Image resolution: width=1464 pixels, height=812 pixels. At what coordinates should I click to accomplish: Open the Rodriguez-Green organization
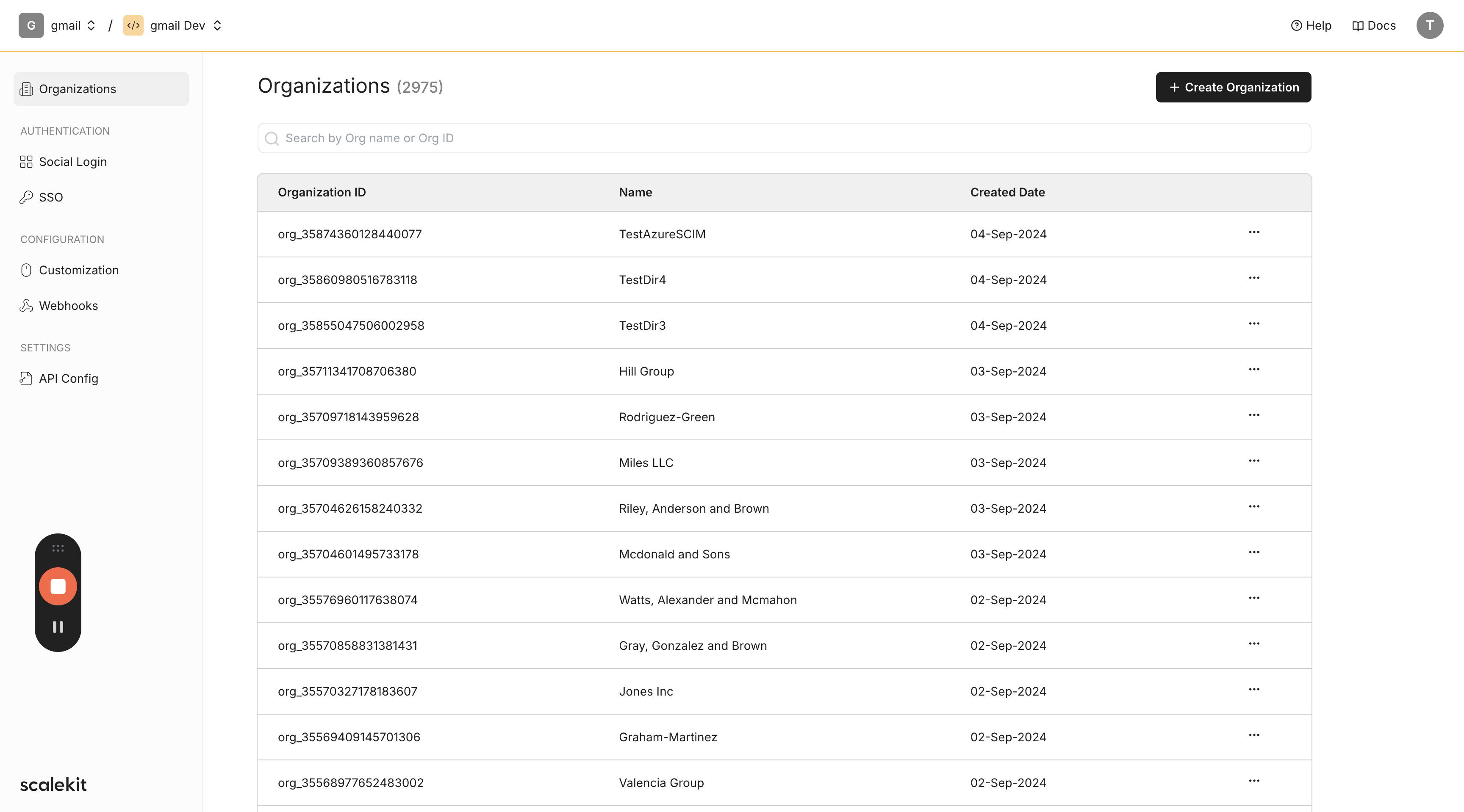tap(667, 417)
